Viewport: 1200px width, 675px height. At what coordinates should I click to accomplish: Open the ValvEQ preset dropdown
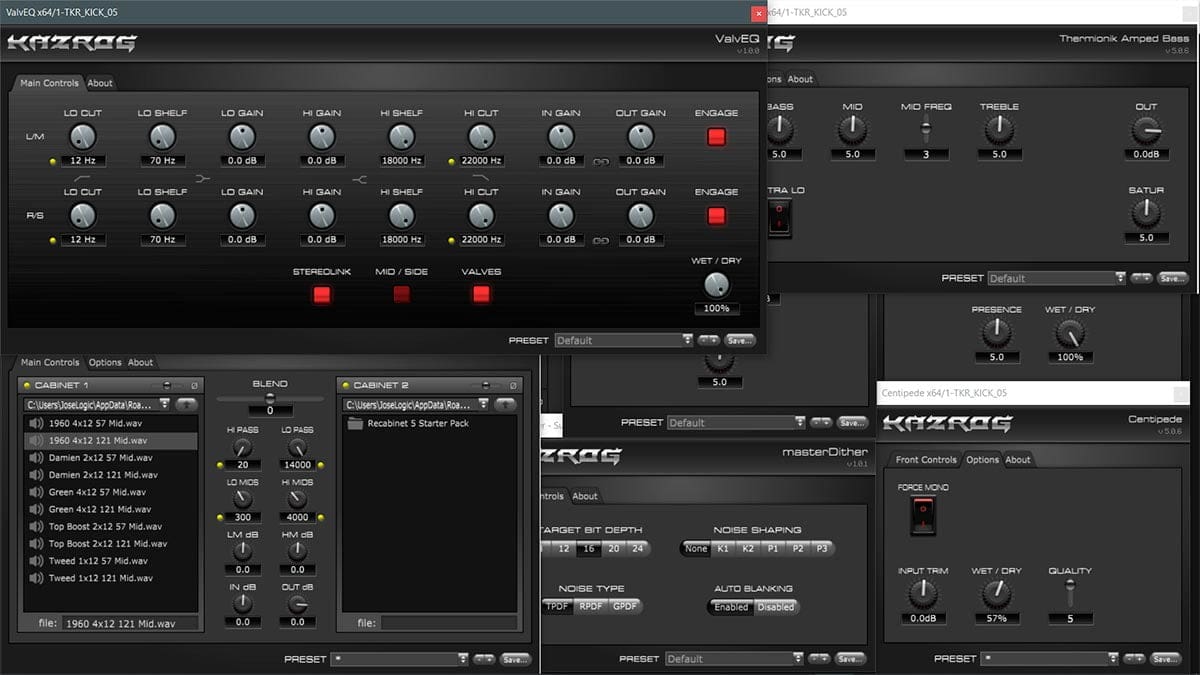click(624, 340)
